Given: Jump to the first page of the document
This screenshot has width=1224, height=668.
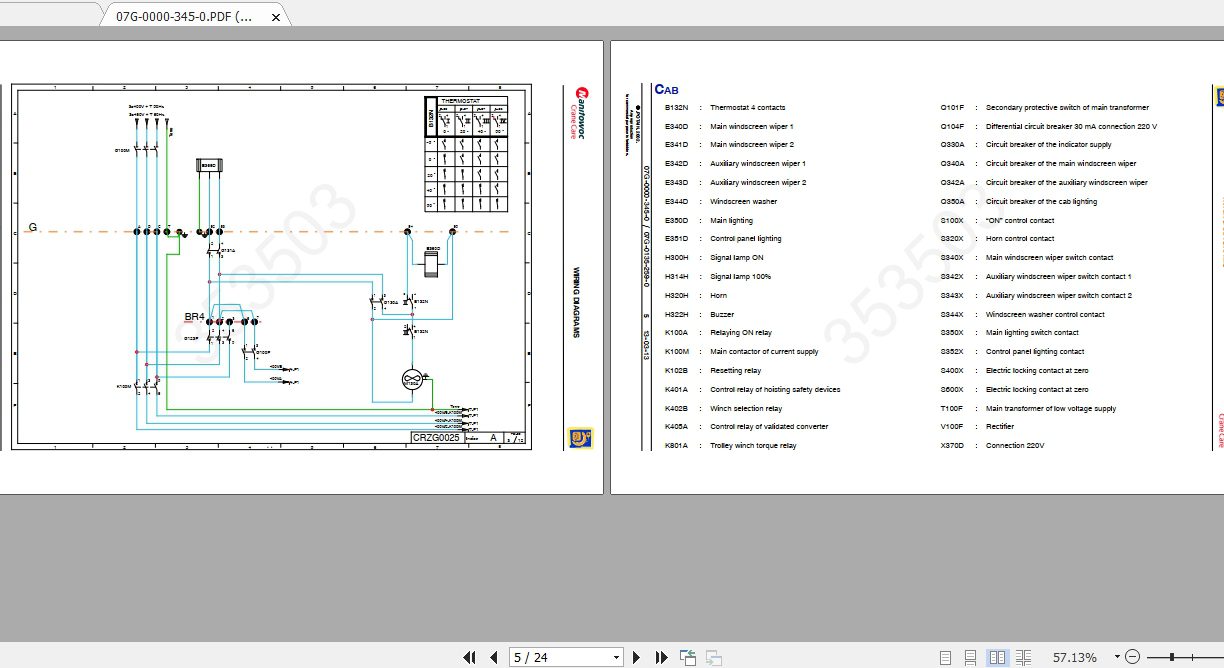Looking at the screenshot, I should pos(469,657).
